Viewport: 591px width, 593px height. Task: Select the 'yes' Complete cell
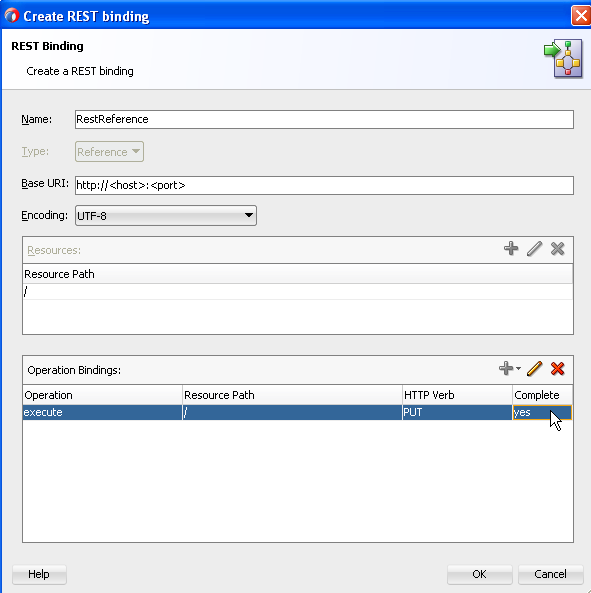point(542,412)
